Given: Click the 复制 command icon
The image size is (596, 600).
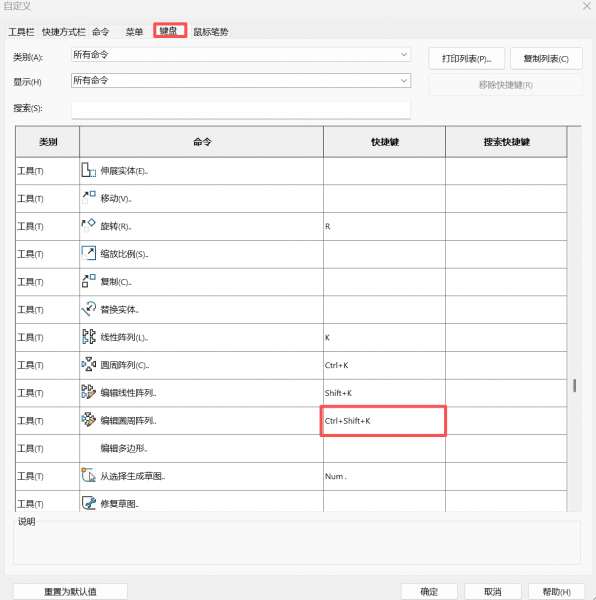Looking at the screenshot, I should point(88,281).
